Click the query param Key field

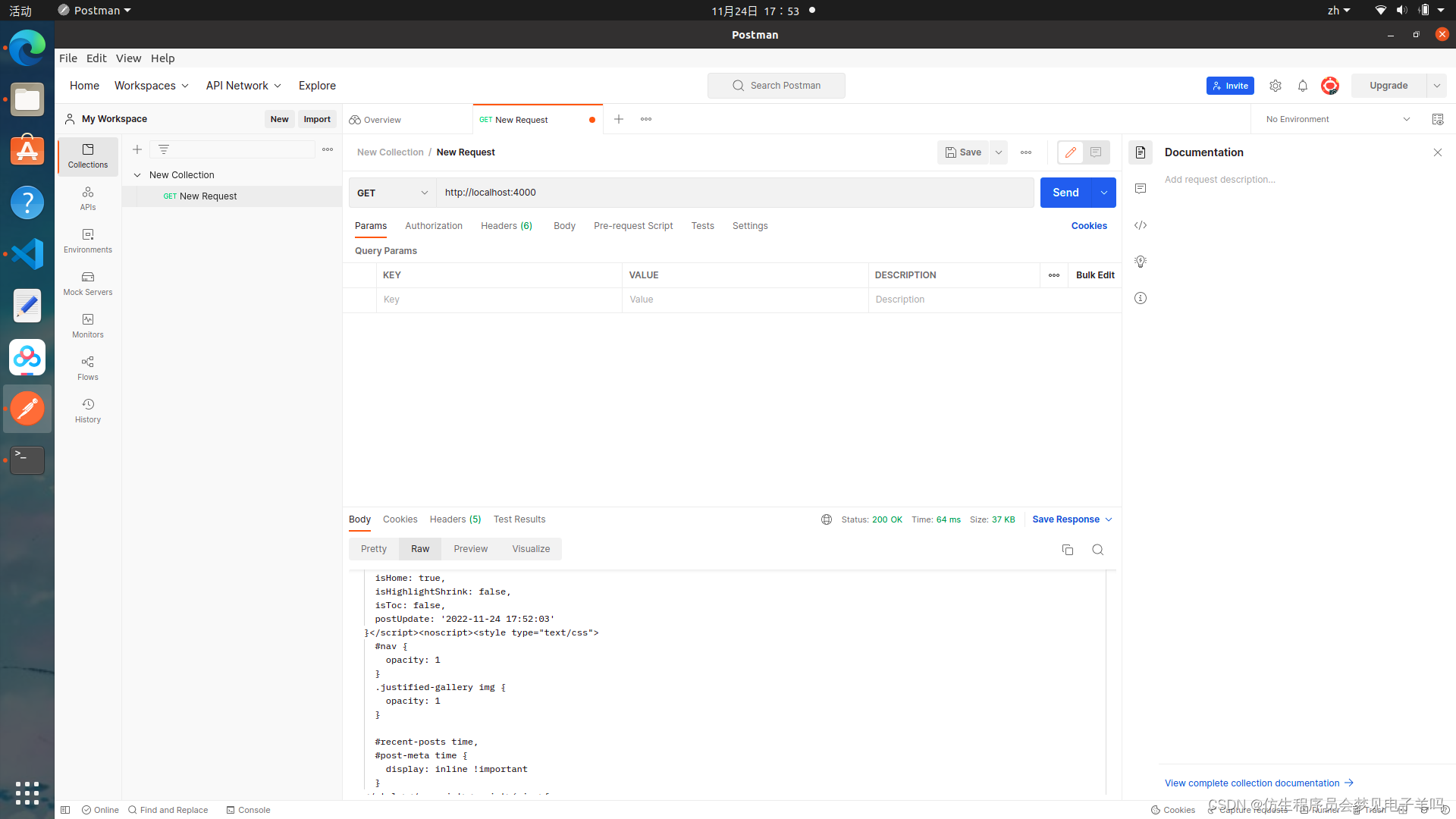pyautogui.click(x=499, y=300)
